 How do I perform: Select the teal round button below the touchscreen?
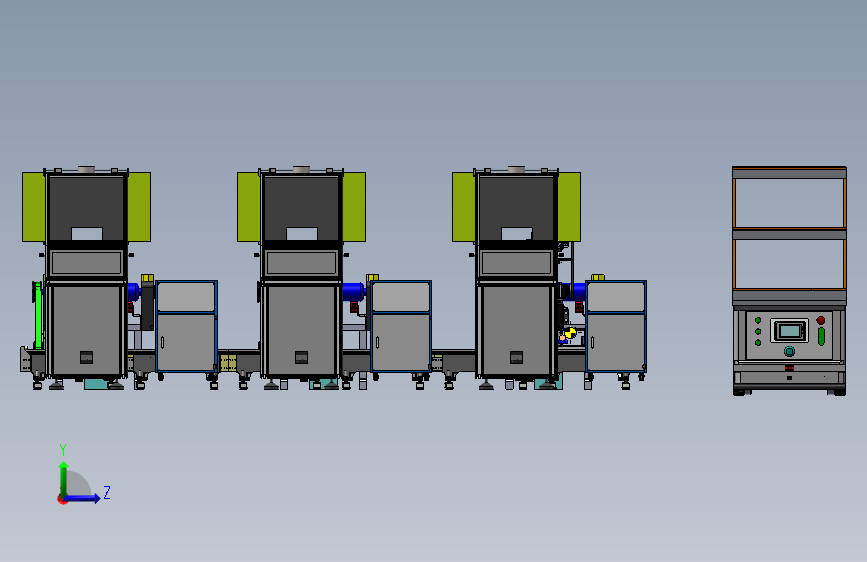[x=789, y=351]
